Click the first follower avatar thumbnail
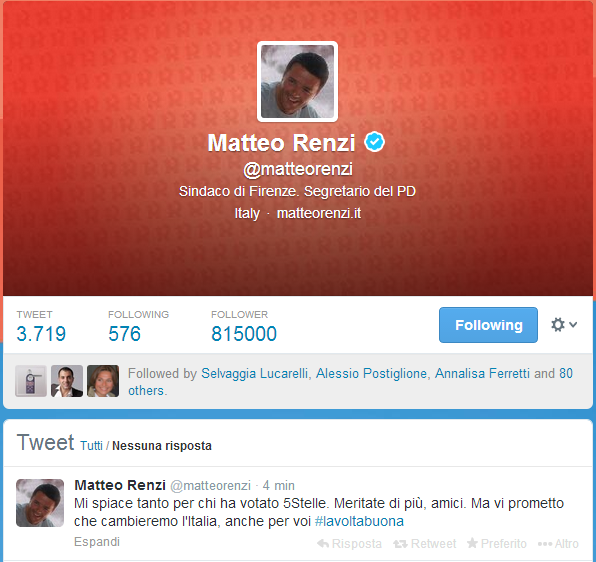The image size is (596, 562). point(31,381)
